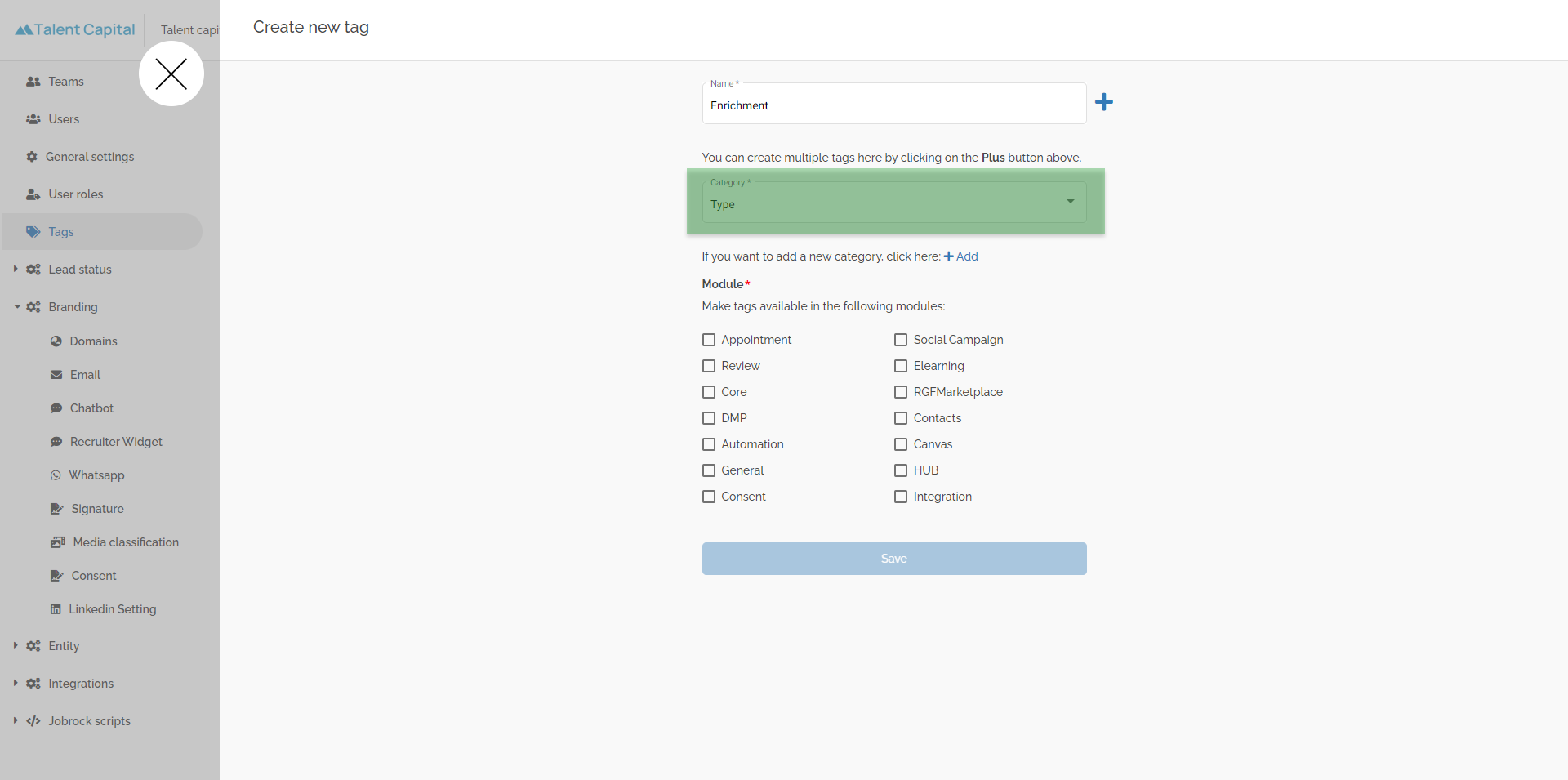The image size is (1568, 780).
Task: Click the General settings gear icon
Action: pos(32,157)
